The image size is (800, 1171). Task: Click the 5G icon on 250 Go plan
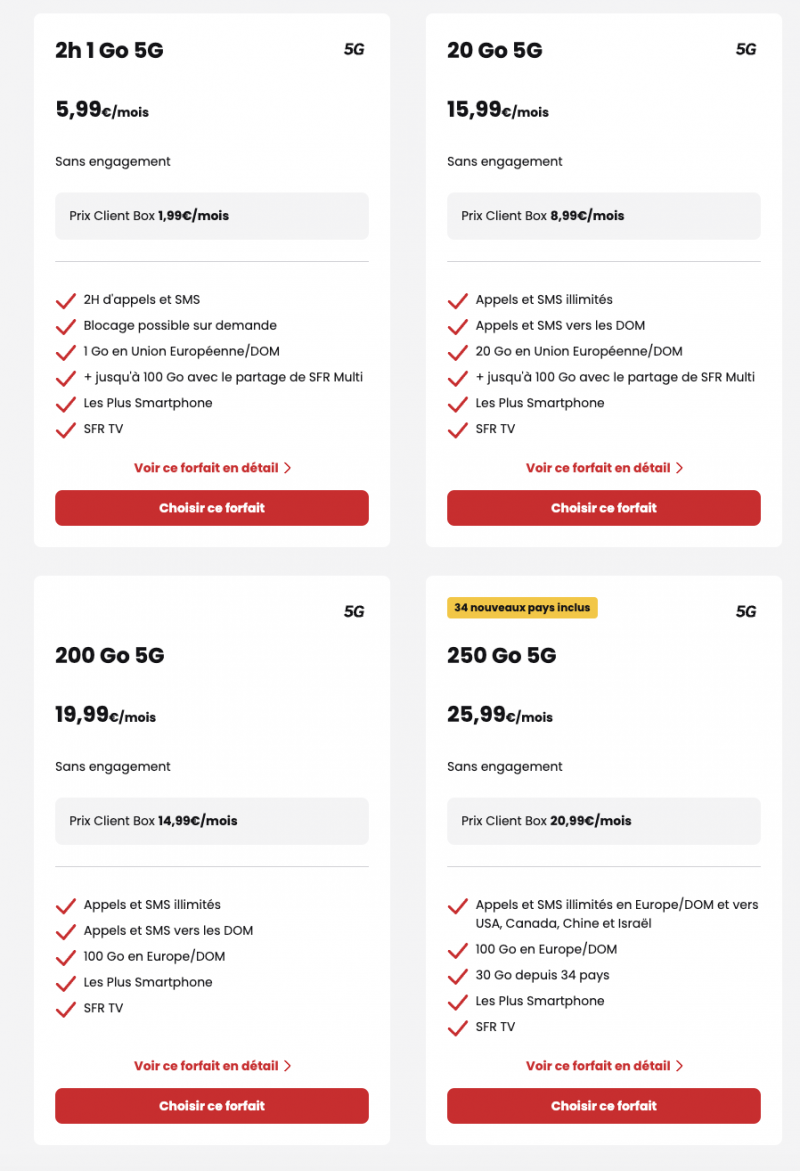pos(746,611)
